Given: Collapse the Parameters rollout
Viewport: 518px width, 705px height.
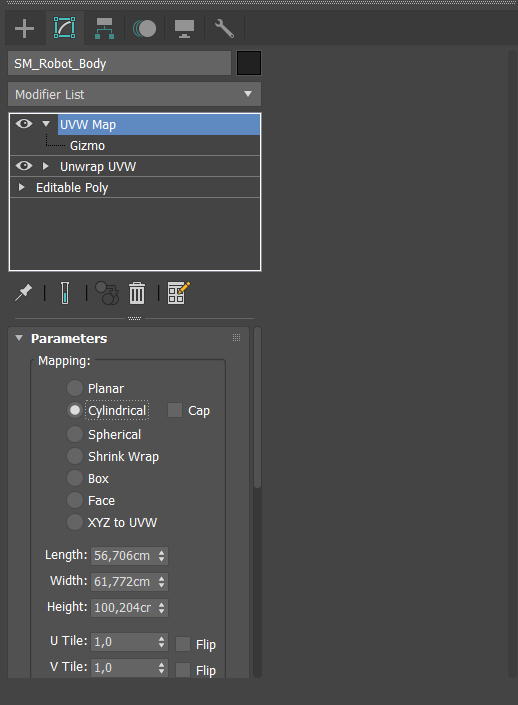Looking at the screenshot, I should [19, 338].
